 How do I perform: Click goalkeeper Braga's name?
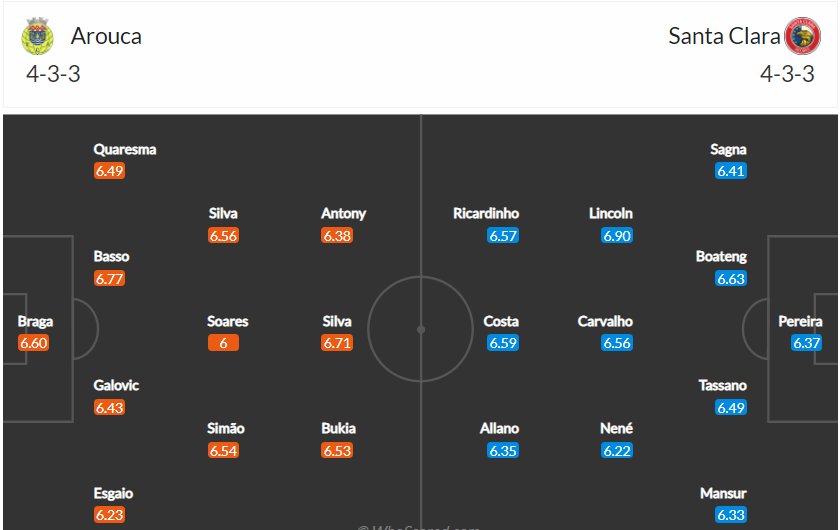[x=35, y=321]
